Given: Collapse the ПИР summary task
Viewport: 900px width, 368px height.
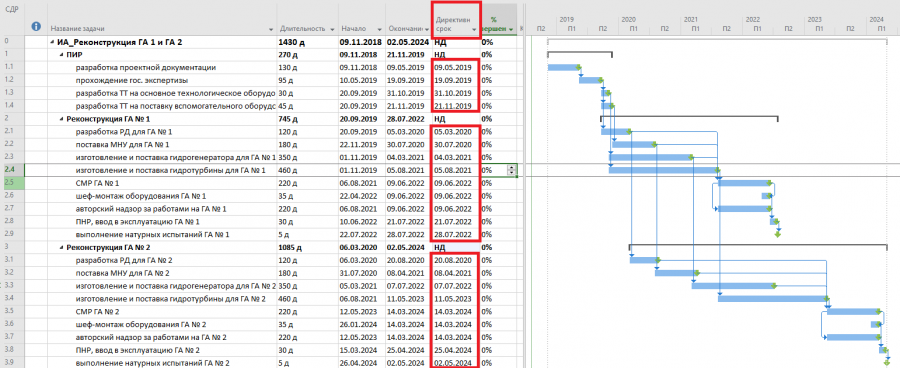Looking at the screenshot, I should 61,55.
